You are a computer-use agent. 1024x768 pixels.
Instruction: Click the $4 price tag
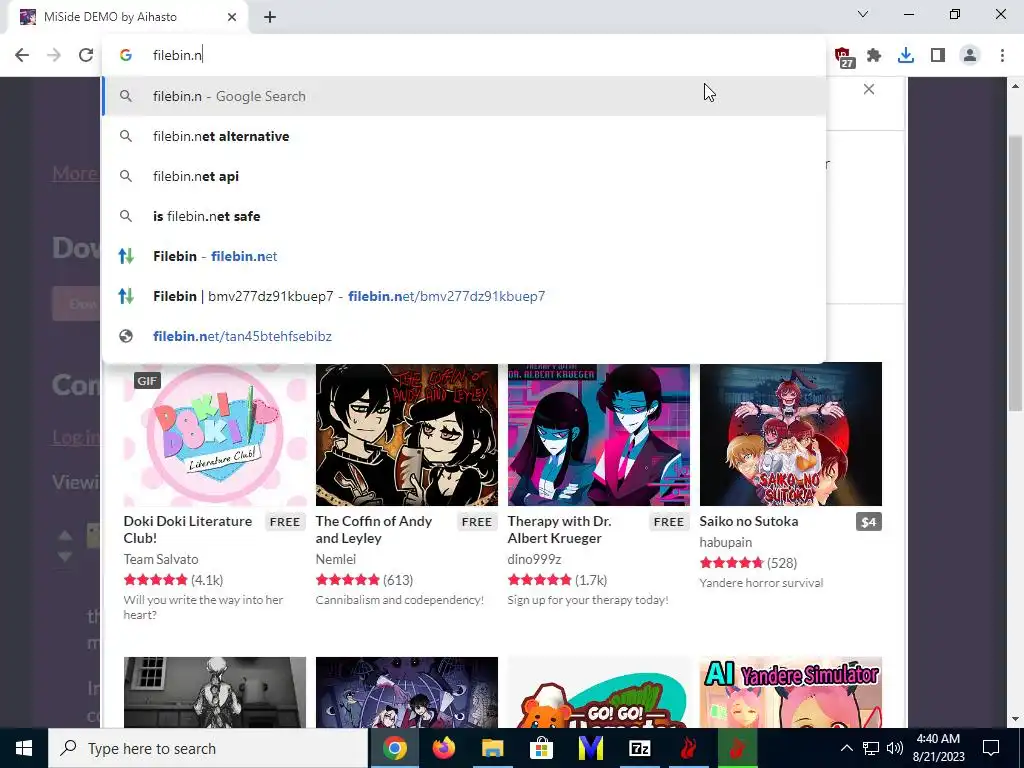click(x=869, y=522)
